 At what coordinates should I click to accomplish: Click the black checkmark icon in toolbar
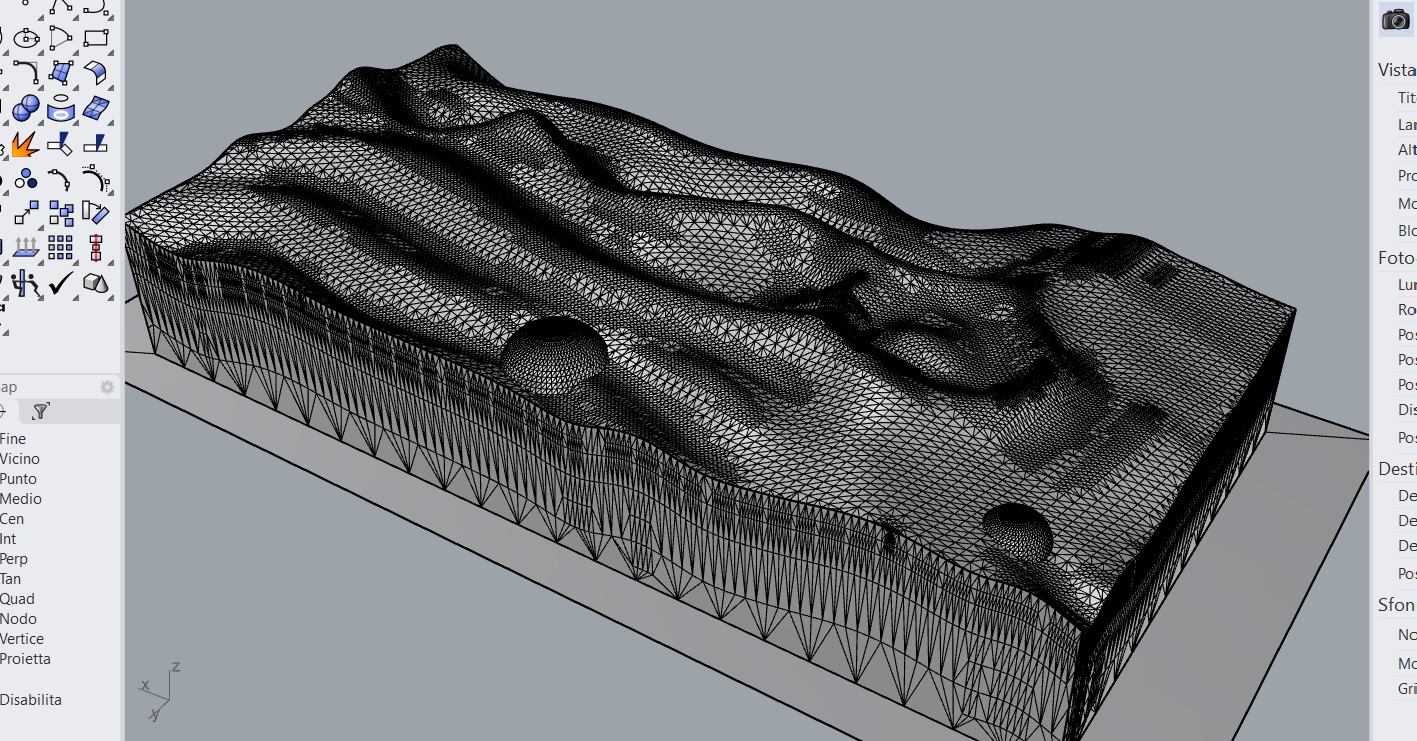tap(61, 283)
